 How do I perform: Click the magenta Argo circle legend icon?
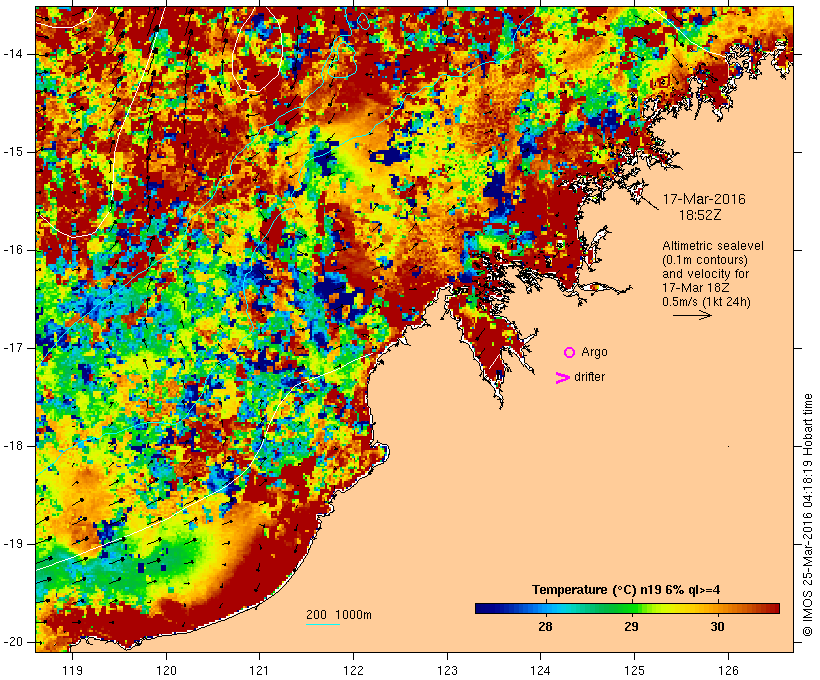[x=570, y=352]
